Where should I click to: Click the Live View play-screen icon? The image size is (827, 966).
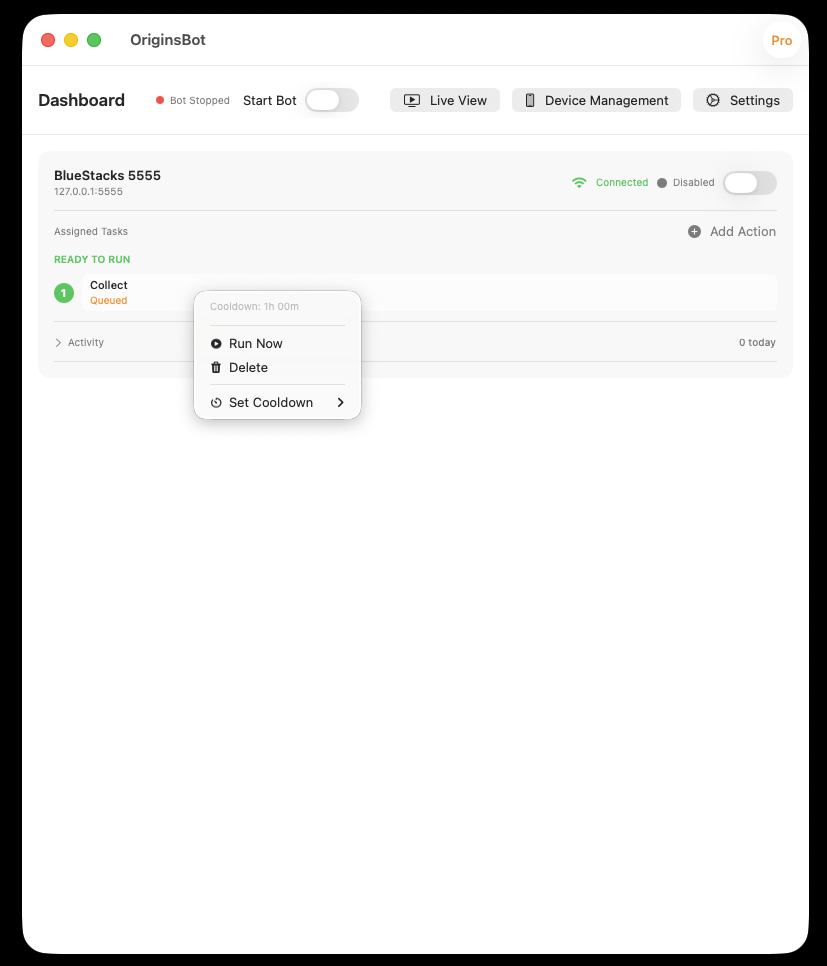(412, 100)
